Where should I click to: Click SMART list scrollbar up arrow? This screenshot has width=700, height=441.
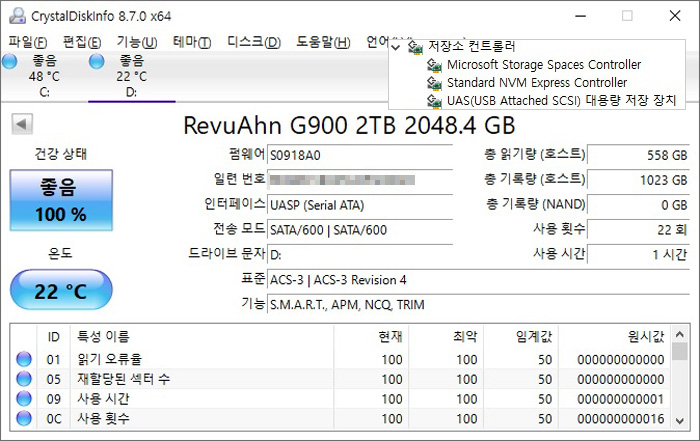click(x=680, y=334)
